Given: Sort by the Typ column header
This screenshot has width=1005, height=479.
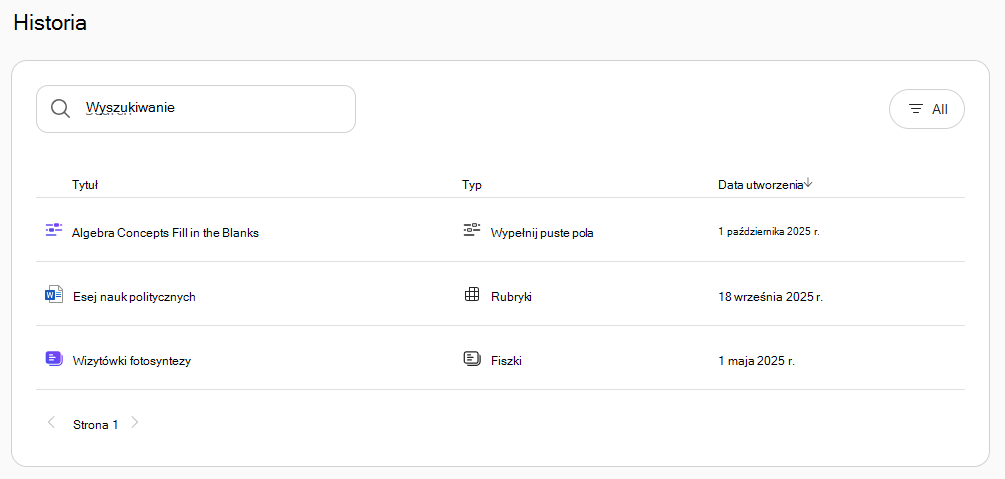Looking at the screenshot, I should [x=472, y=185].
